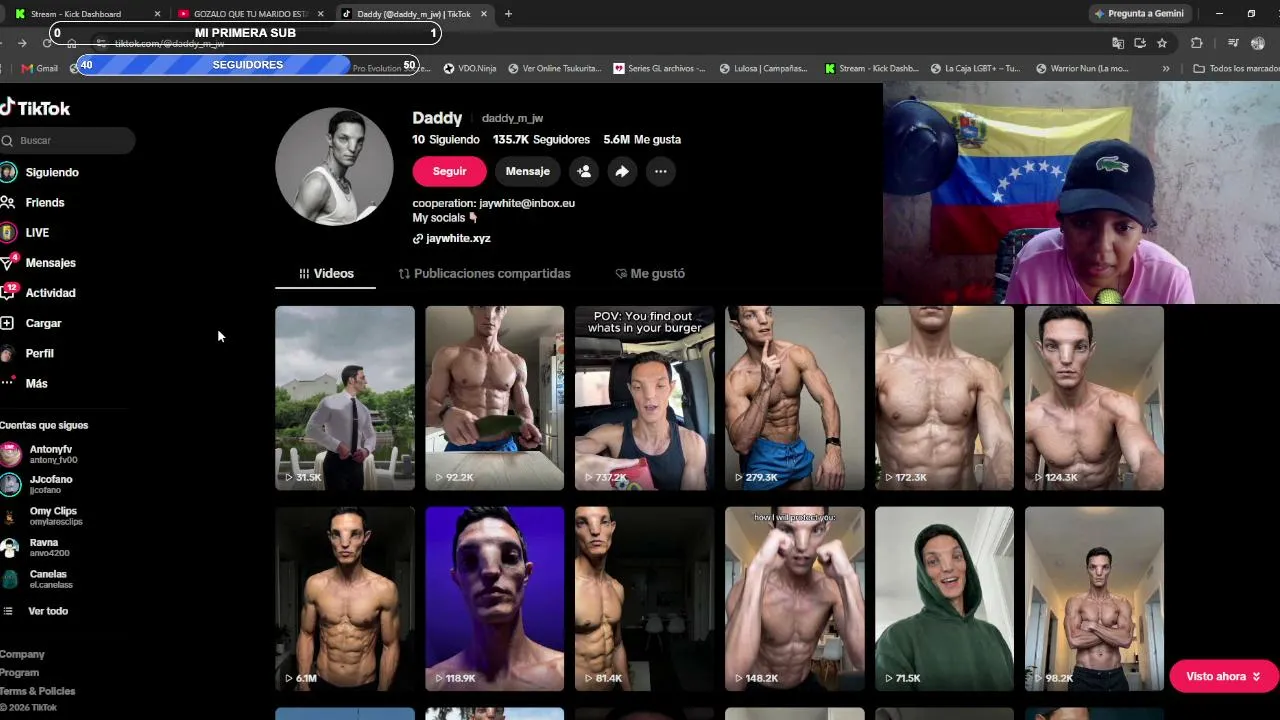Click the Mensaje button
Screen dimensions: 1280x720
point(527,171)
